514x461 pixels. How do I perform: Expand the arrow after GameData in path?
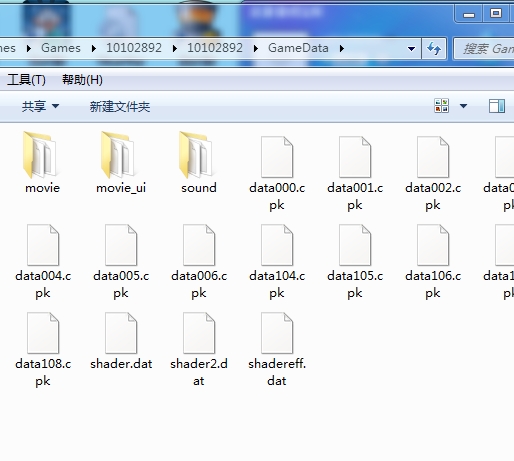(342, 49)
